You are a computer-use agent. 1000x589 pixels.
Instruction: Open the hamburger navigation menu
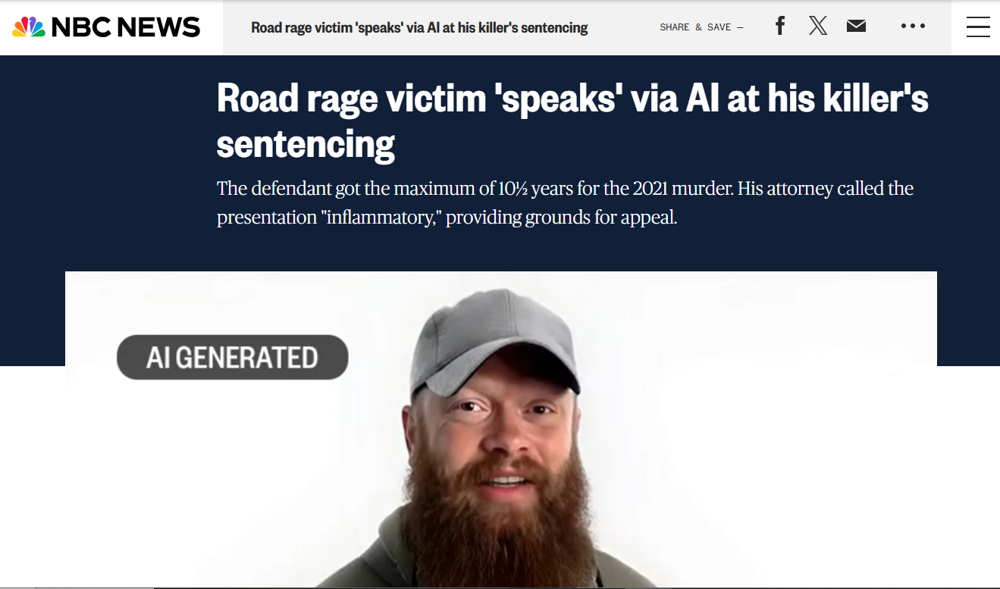coord(978,27)
